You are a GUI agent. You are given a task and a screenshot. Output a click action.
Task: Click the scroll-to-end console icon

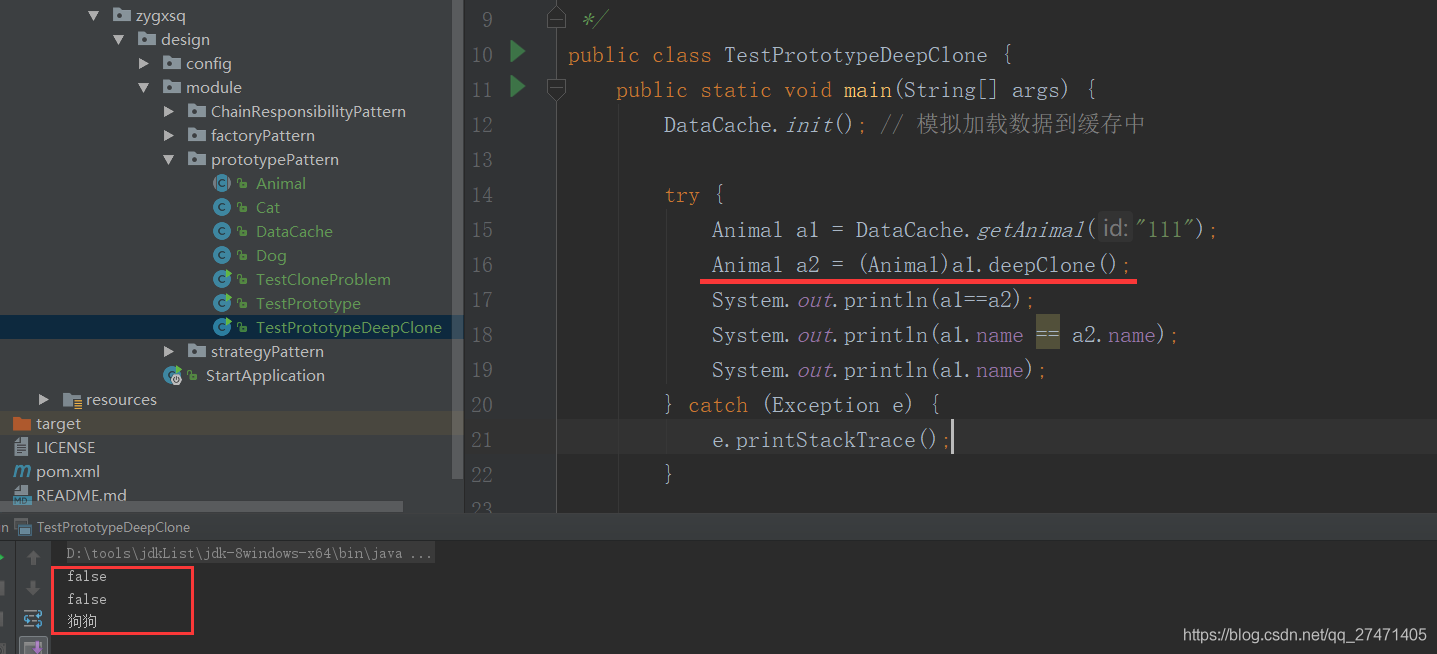click(x=33, y=646)
